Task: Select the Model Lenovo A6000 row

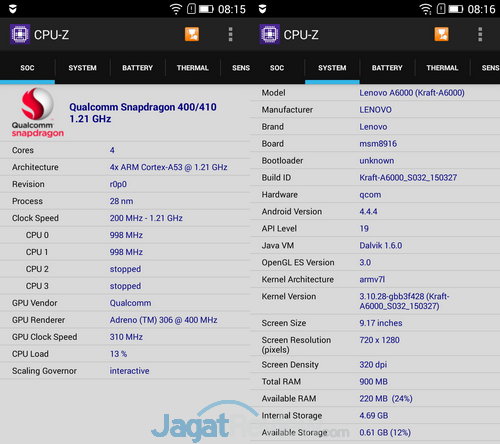Action: pyautogui.click(x=375, y=93)
